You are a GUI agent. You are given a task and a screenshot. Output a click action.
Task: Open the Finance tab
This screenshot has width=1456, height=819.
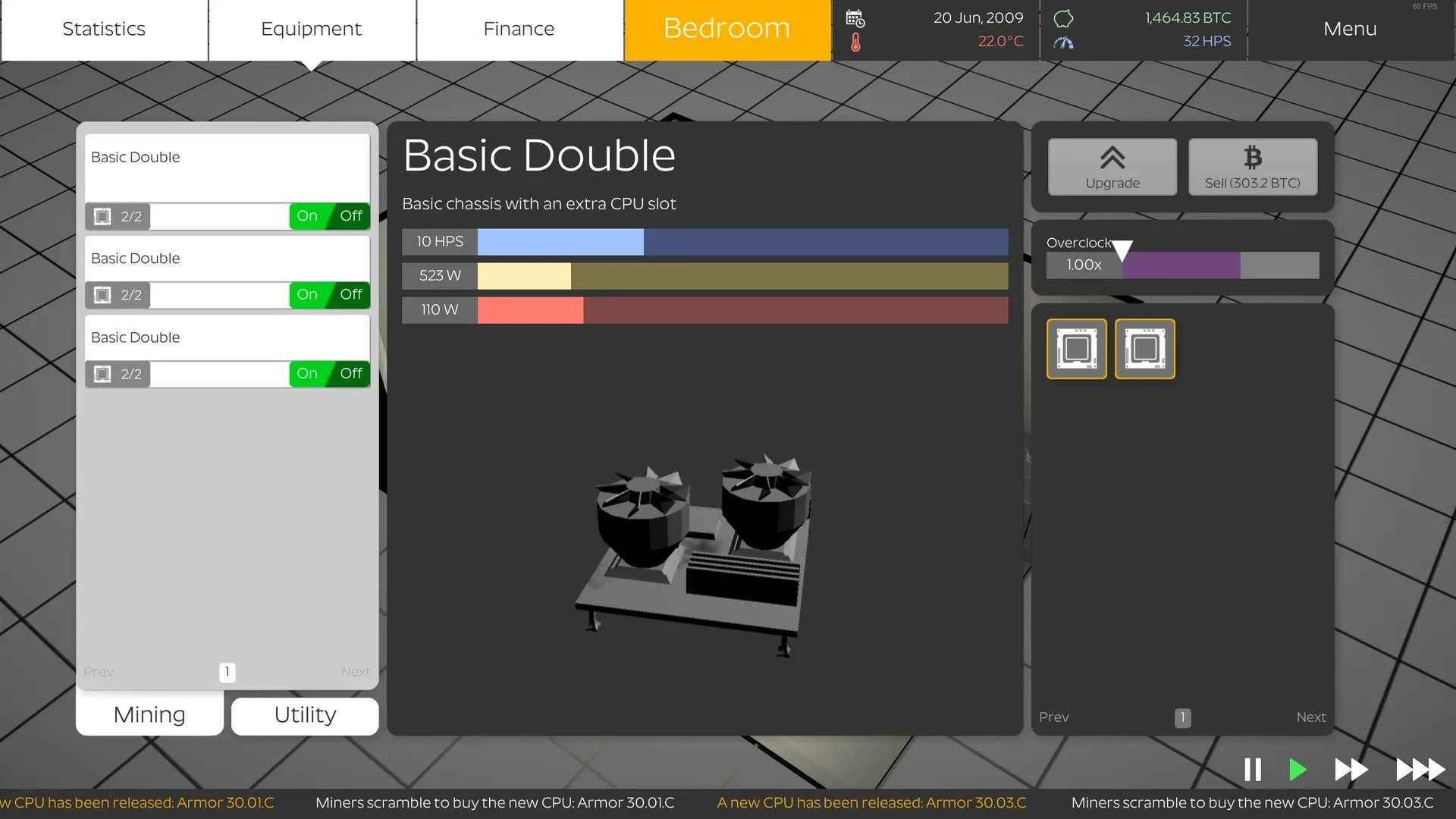pos(519,30)
